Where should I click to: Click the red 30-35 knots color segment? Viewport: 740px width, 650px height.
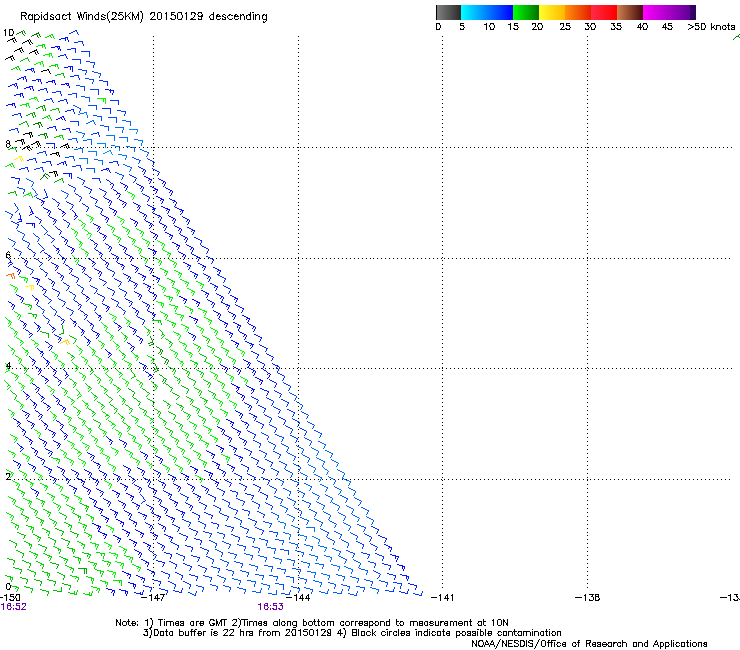tap(604, 12)
